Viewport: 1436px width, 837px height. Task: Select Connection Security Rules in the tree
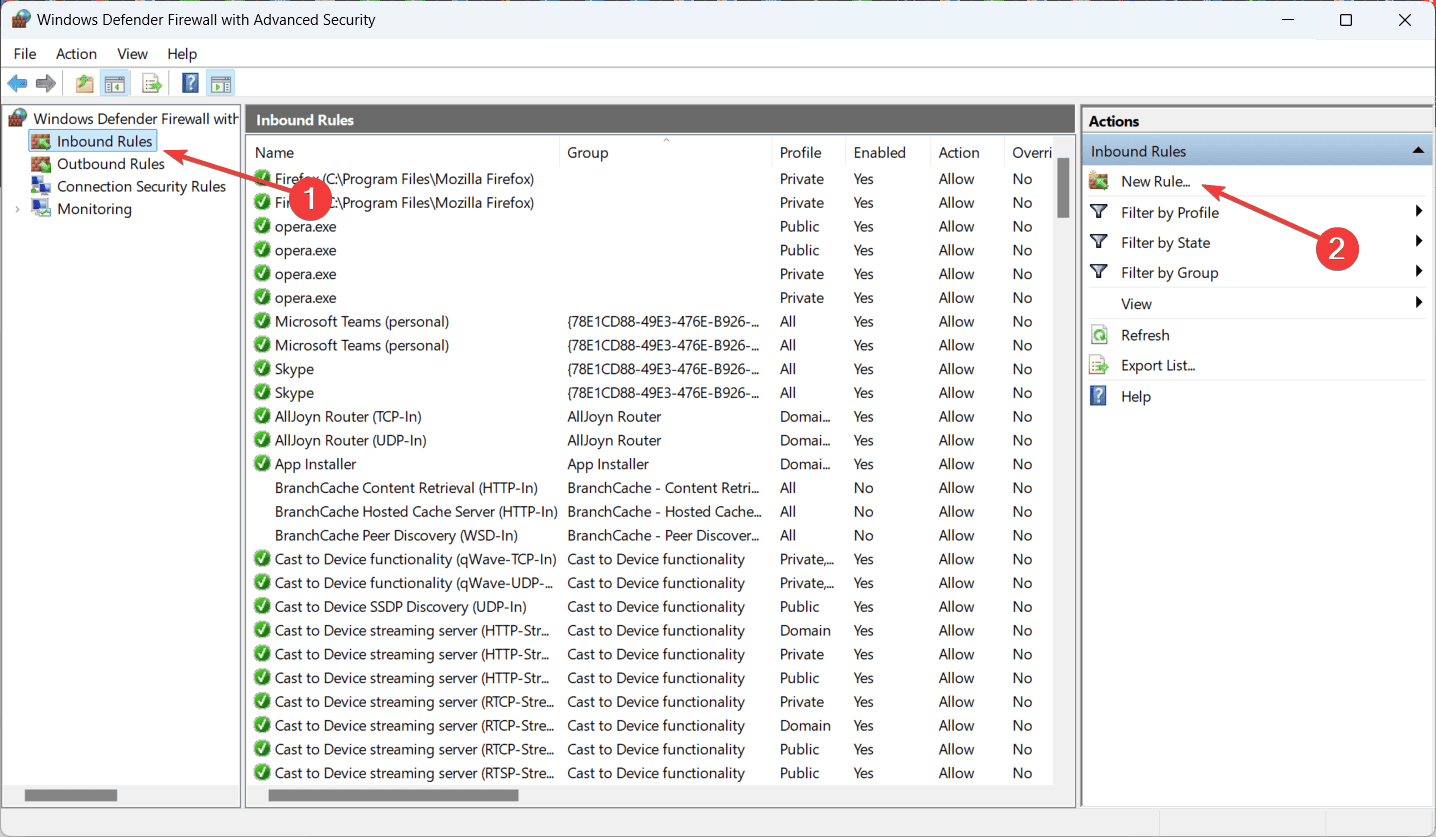(x=142, y=186)
